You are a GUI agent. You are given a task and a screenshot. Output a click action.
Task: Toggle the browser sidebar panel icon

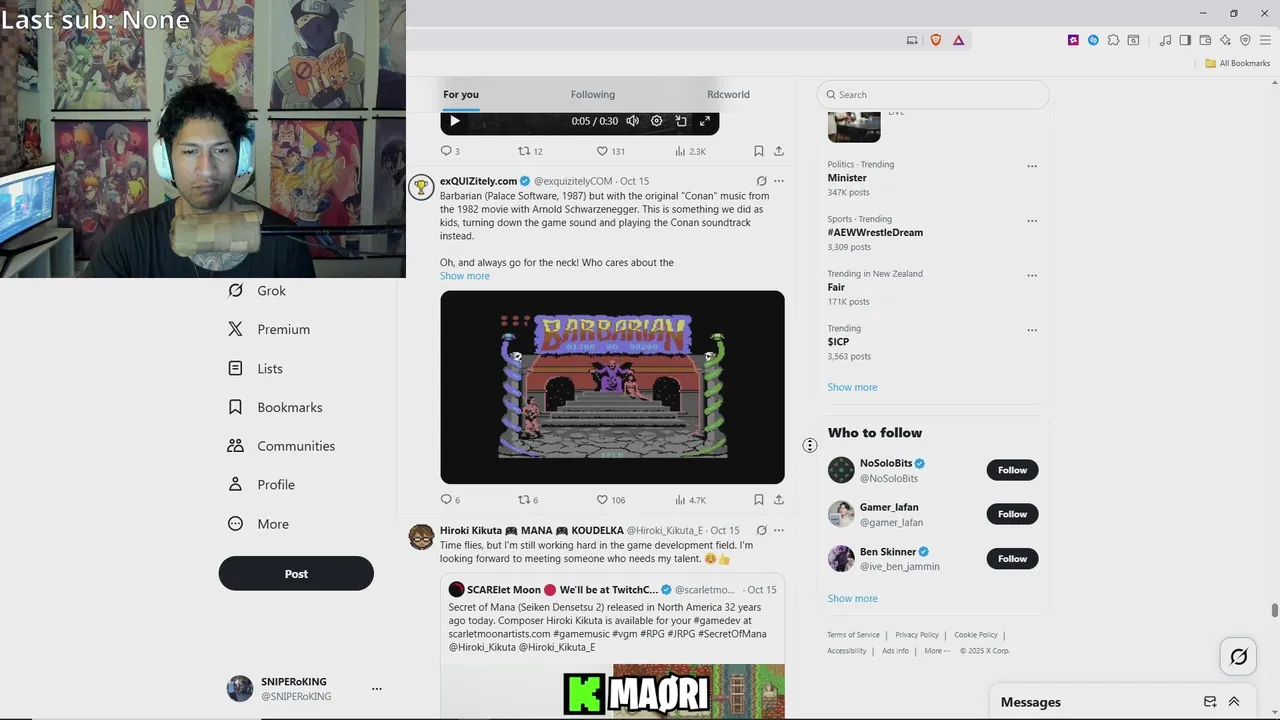click(1185, 40)
